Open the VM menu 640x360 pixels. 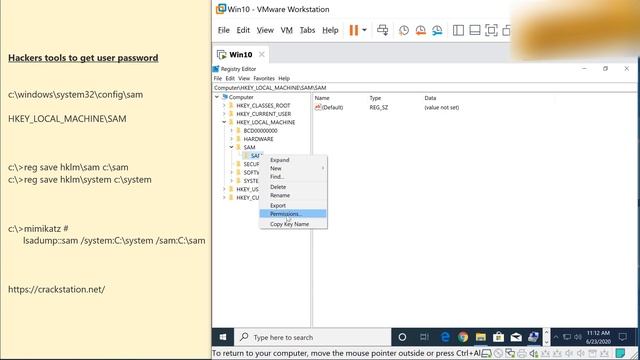(x=287, y=30)
